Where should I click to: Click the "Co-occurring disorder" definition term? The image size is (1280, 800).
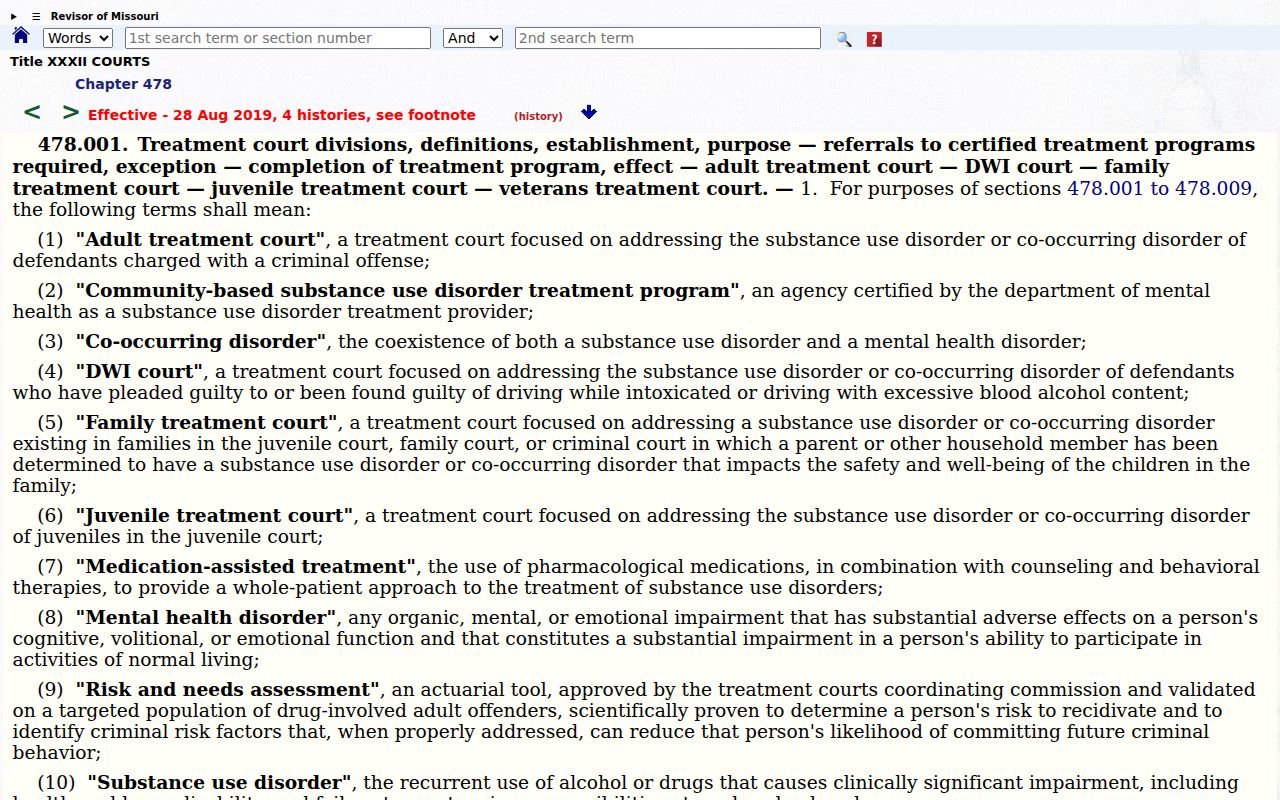[201, 341]
